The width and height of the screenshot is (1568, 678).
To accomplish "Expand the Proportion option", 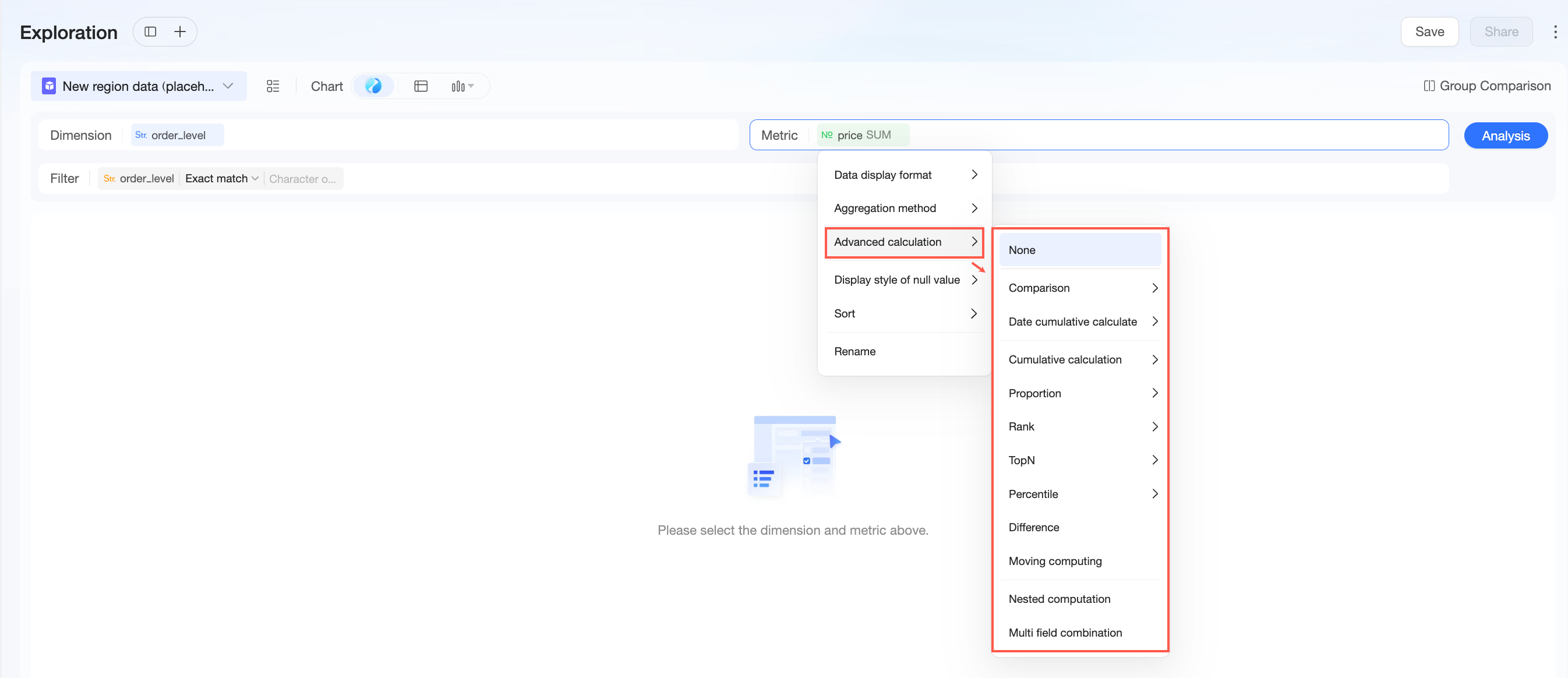I will pos(1080,393).
